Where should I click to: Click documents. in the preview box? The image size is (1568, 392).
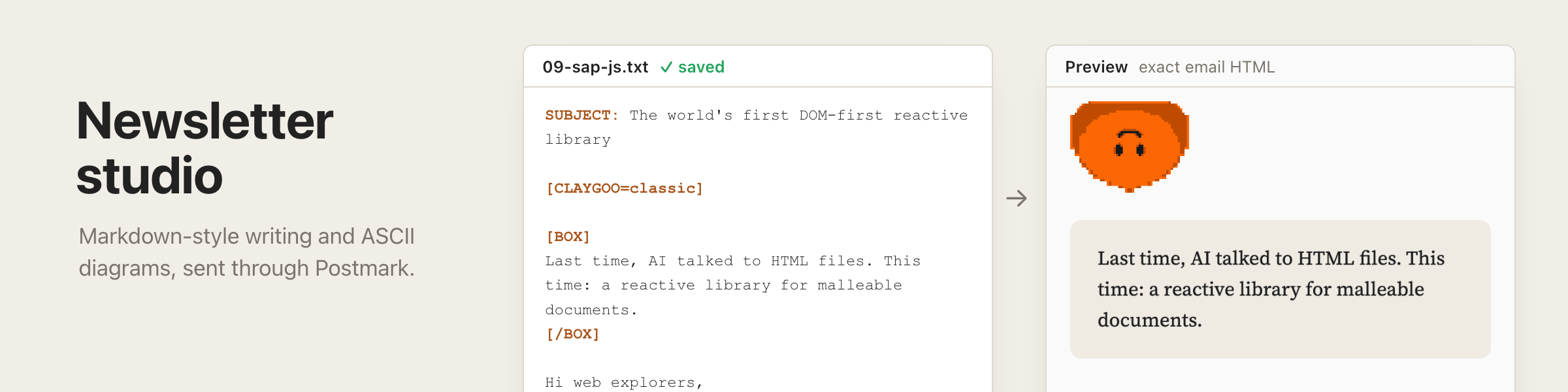coord(1150,320)
